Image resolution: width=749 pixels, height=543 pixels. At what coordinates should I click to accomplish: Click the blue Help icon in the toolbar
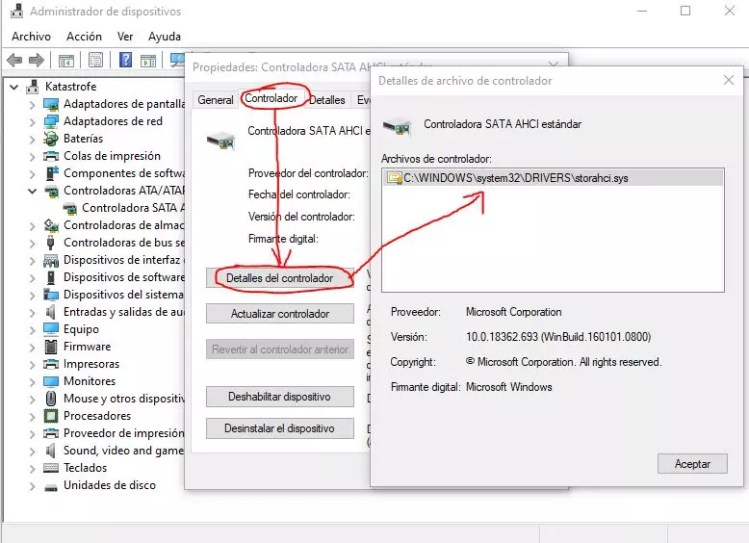(x=127, y=60)
